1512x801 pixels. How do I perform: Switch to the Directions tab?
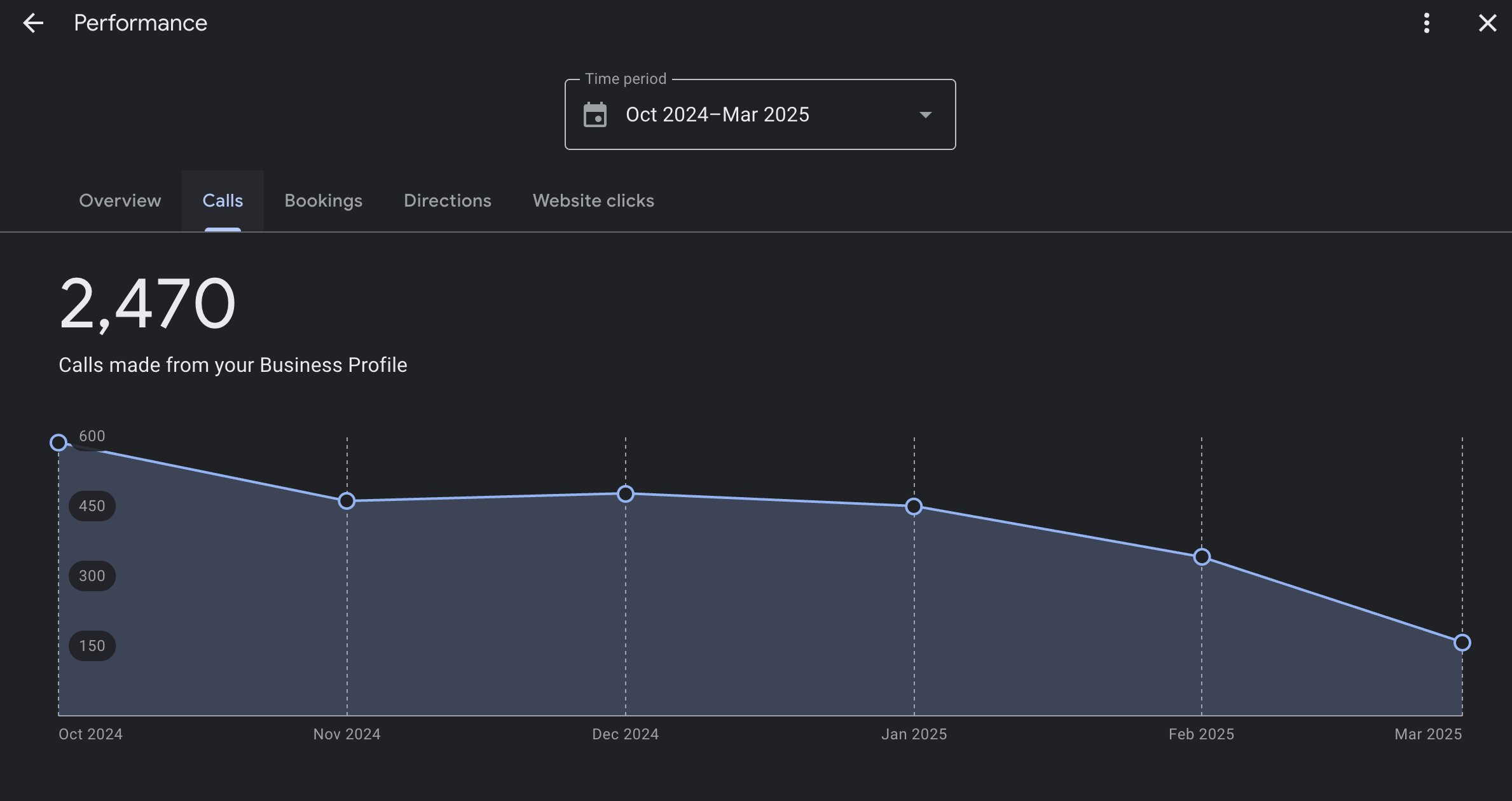click(448, 201)
